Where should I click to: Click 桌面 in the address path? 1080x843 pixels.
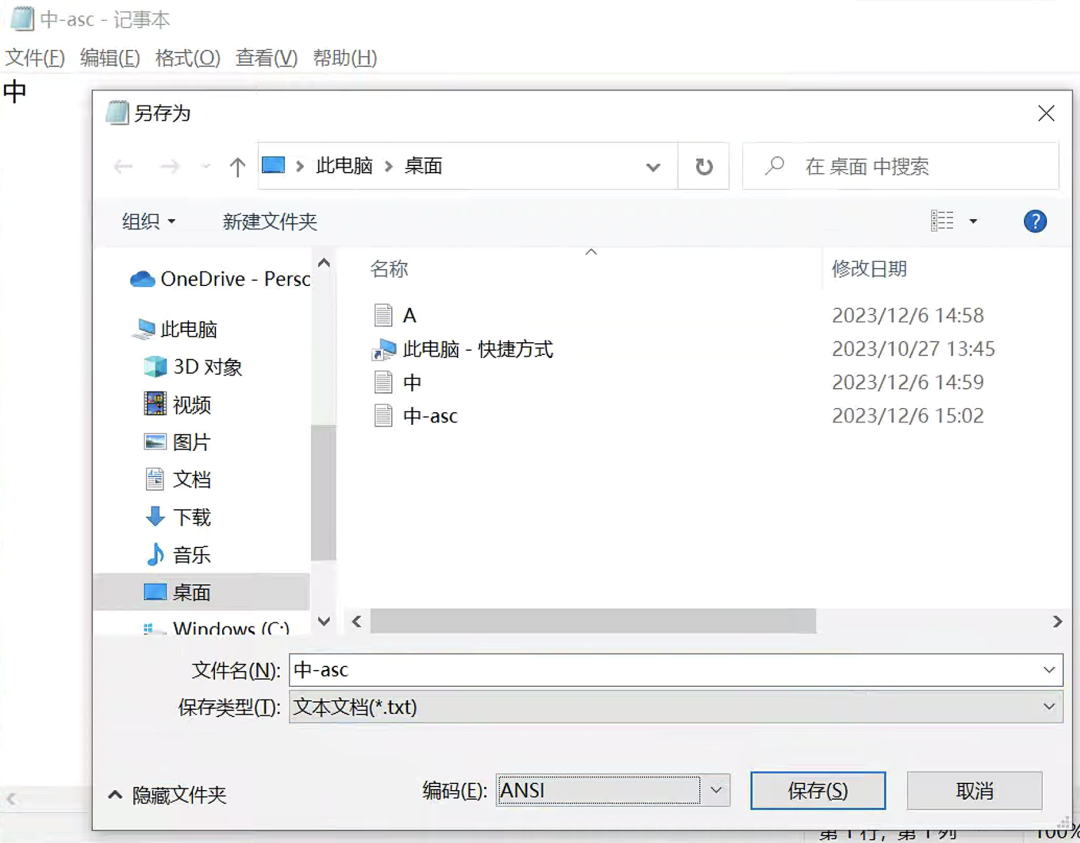(423, 166)
